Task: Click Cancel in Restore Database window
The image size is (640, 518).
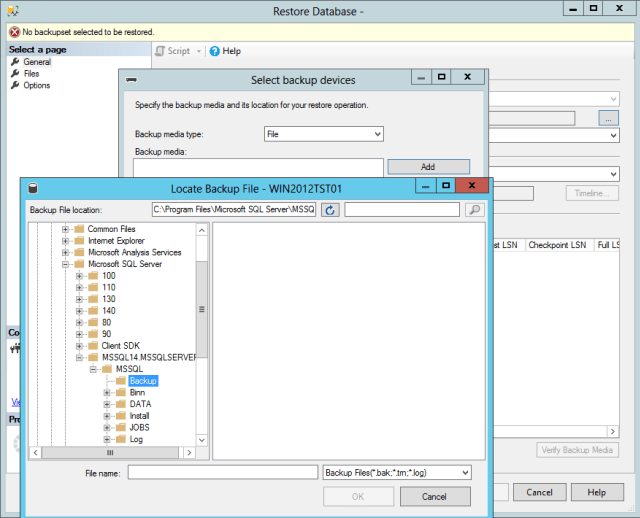Action: (539, 492)
